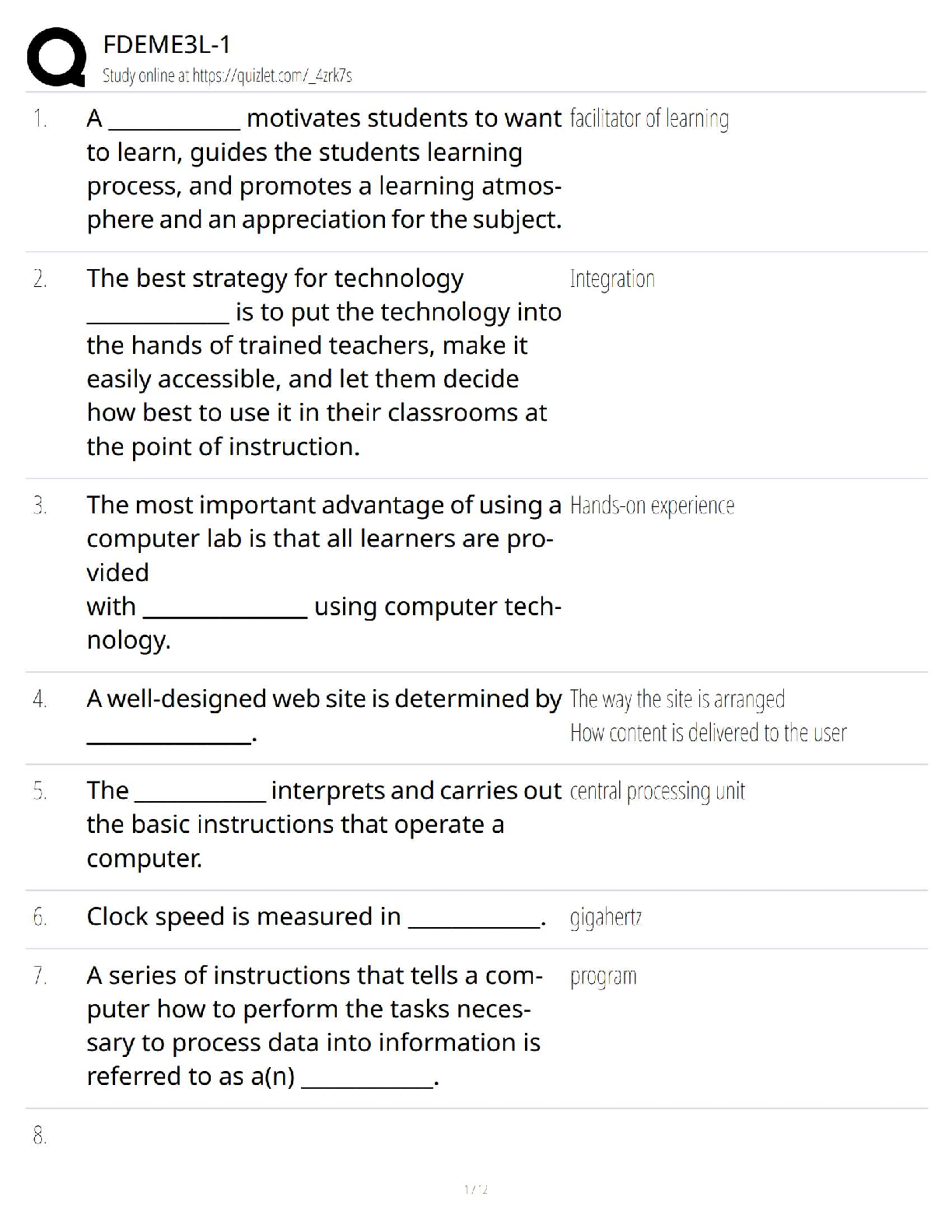
Task: Click the 'gigahertz' answer
Action: (606, 918)
